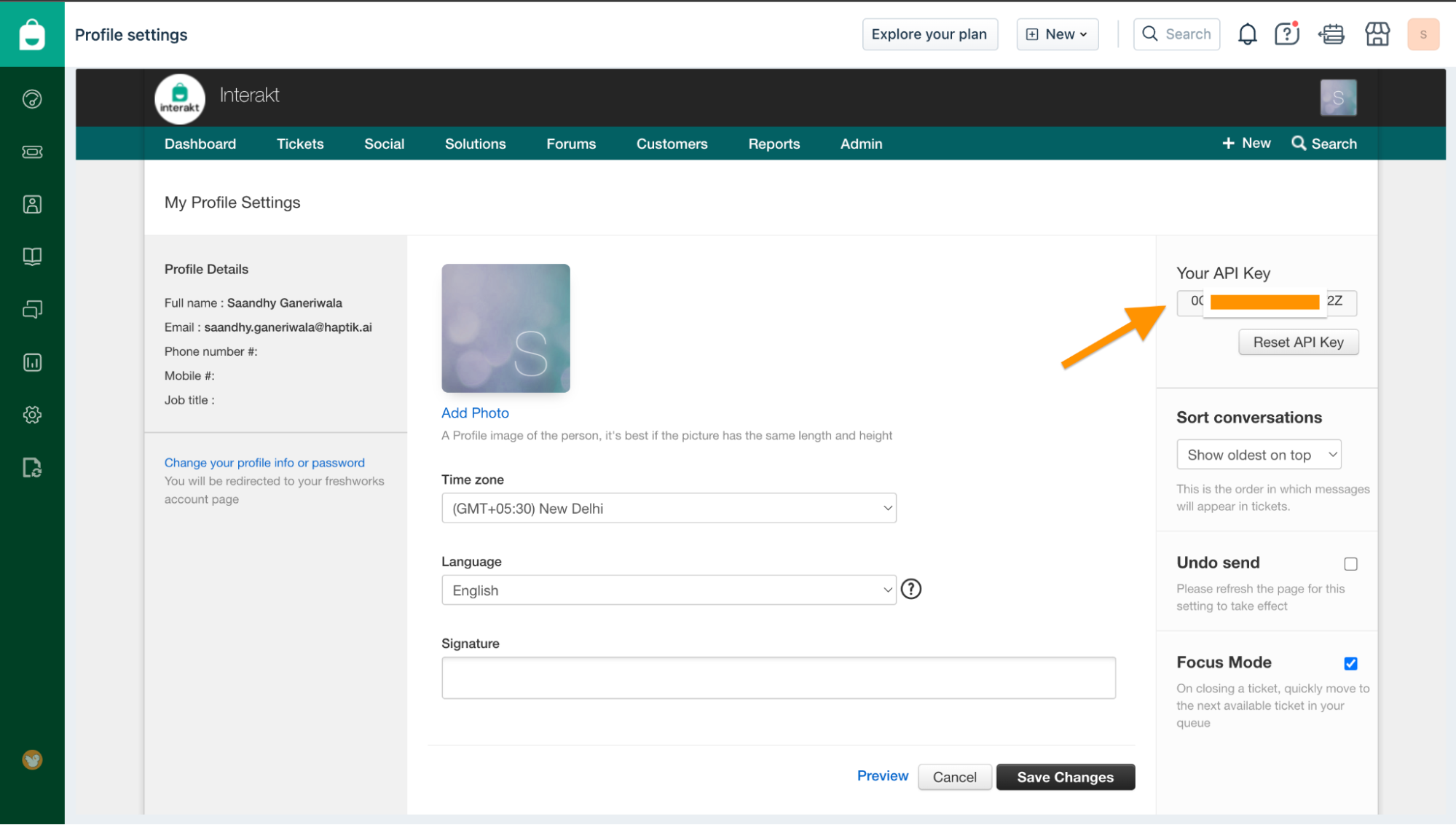Open the Solutions menu item
Image resolution: width=1456 pixels, height=825 pixels.
[475, 144]
